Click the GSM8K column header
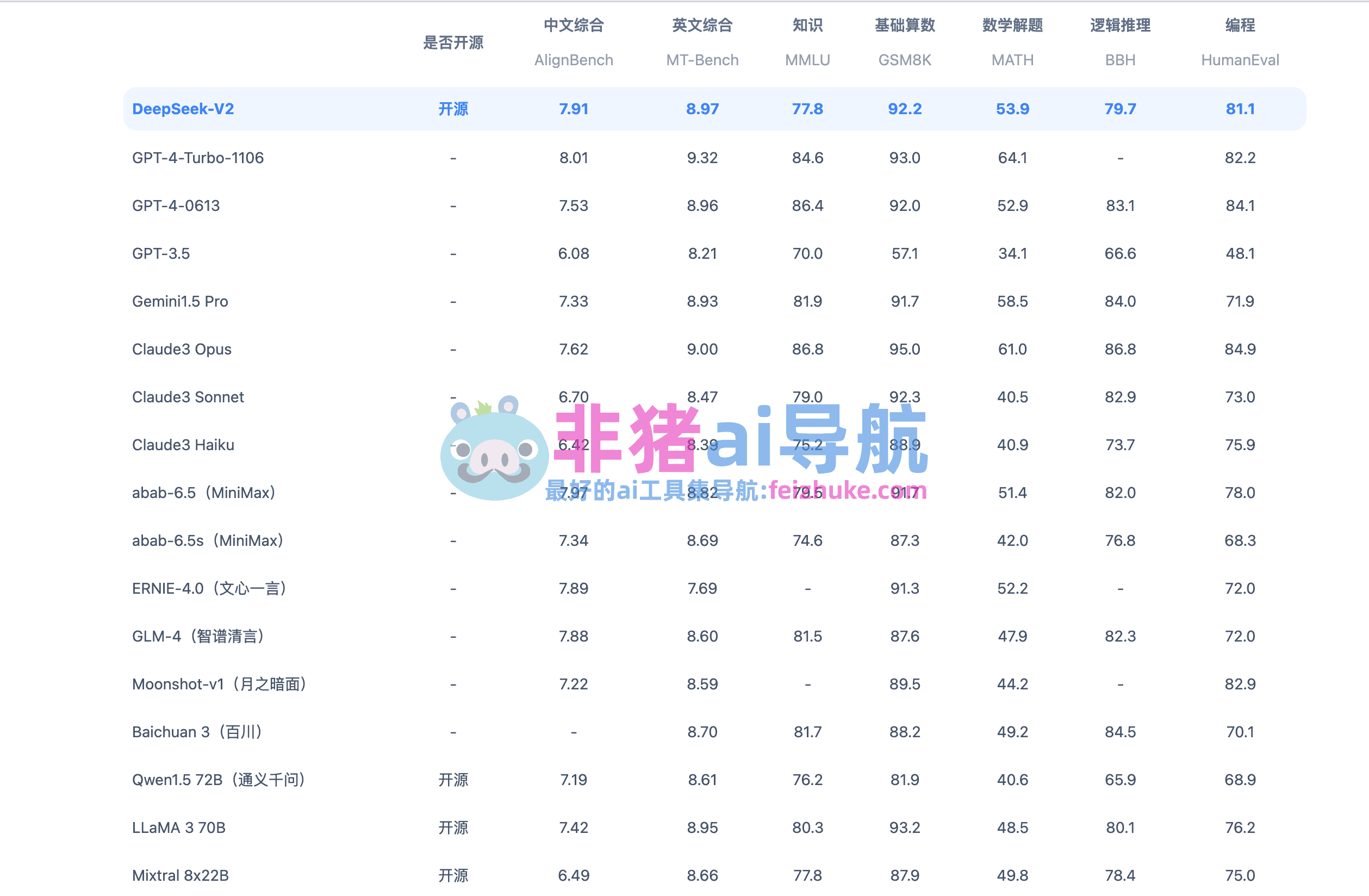This screenshot has height=896, width=1369. [904, 60]
